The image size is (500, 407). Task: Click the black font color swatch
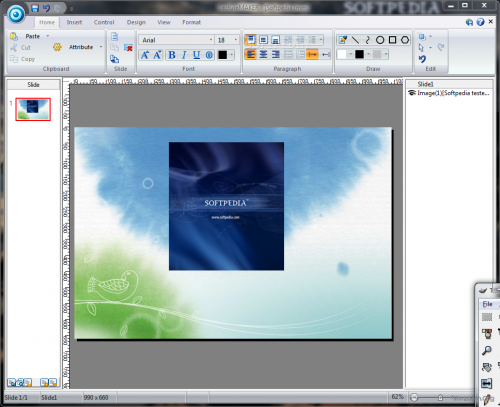(222, 55)
